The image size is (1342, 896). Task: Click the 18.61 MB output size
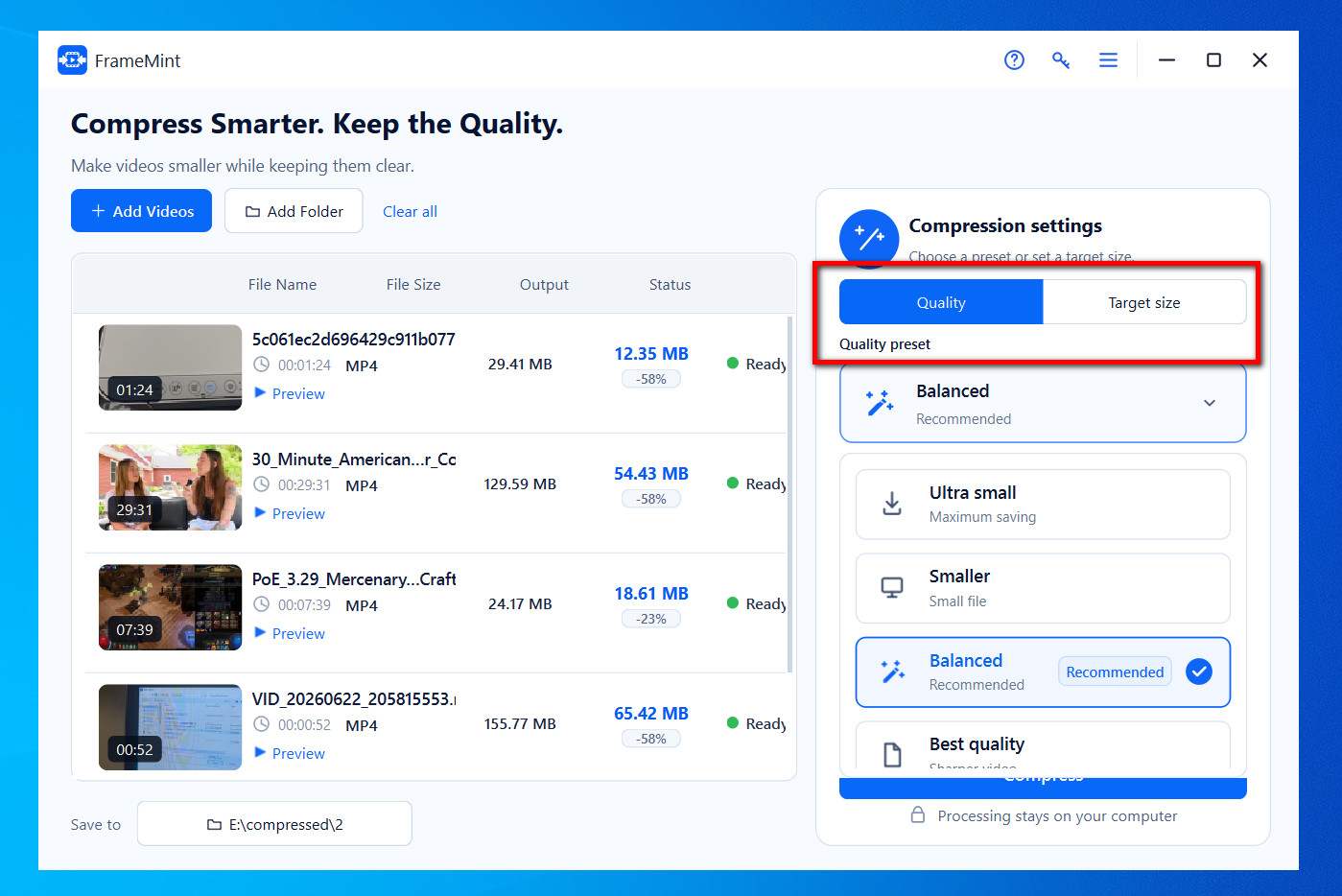(x=651, y=594)
